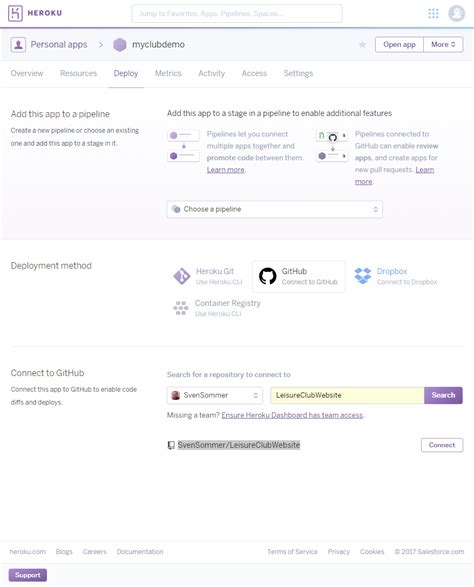Select the Dropbox deployment method

pos(395,276)
